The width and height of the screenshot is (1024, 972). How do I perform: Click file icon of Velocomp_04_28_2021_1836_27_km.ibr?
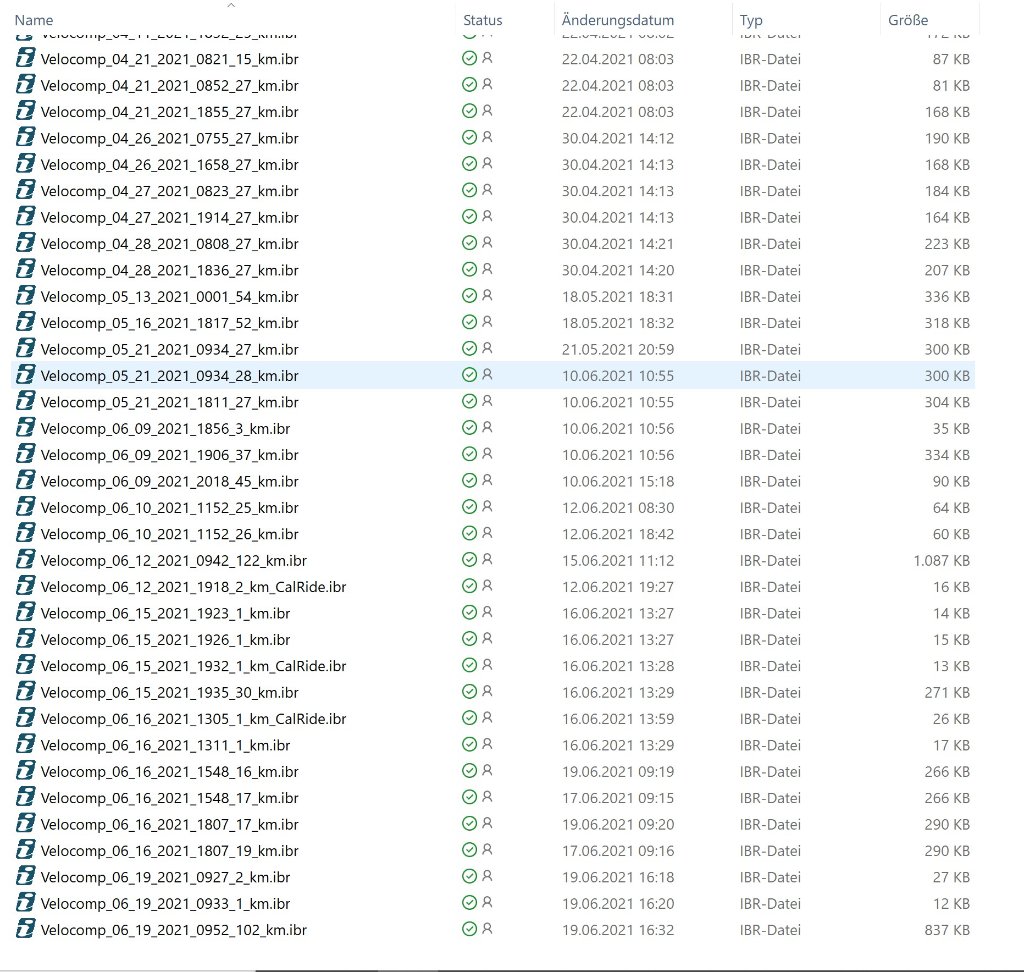click(25, 270)
